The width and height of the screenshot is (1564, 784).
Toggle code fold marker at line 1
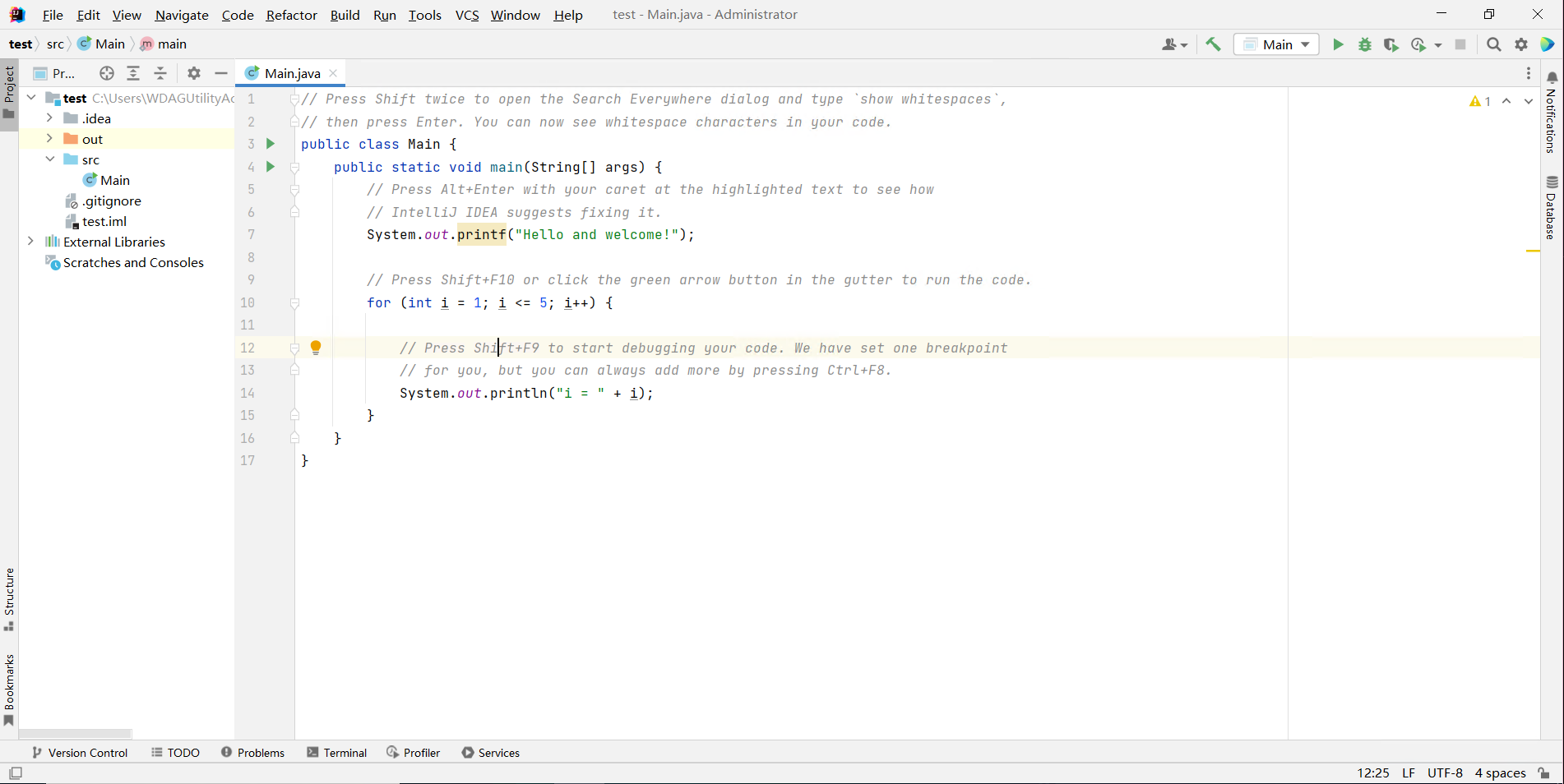[x=294, y=99]
